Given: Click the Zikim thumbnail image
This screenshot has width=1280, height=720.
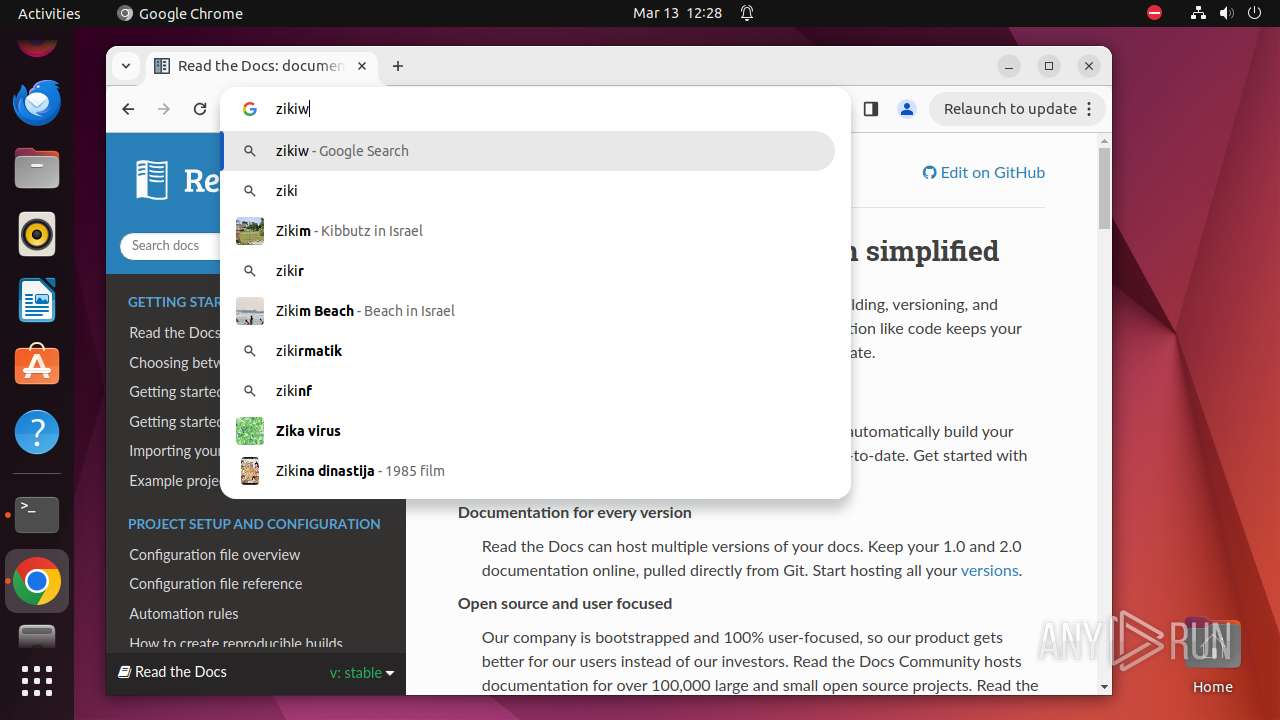Looking at the screenshot, I should [250, 231].
